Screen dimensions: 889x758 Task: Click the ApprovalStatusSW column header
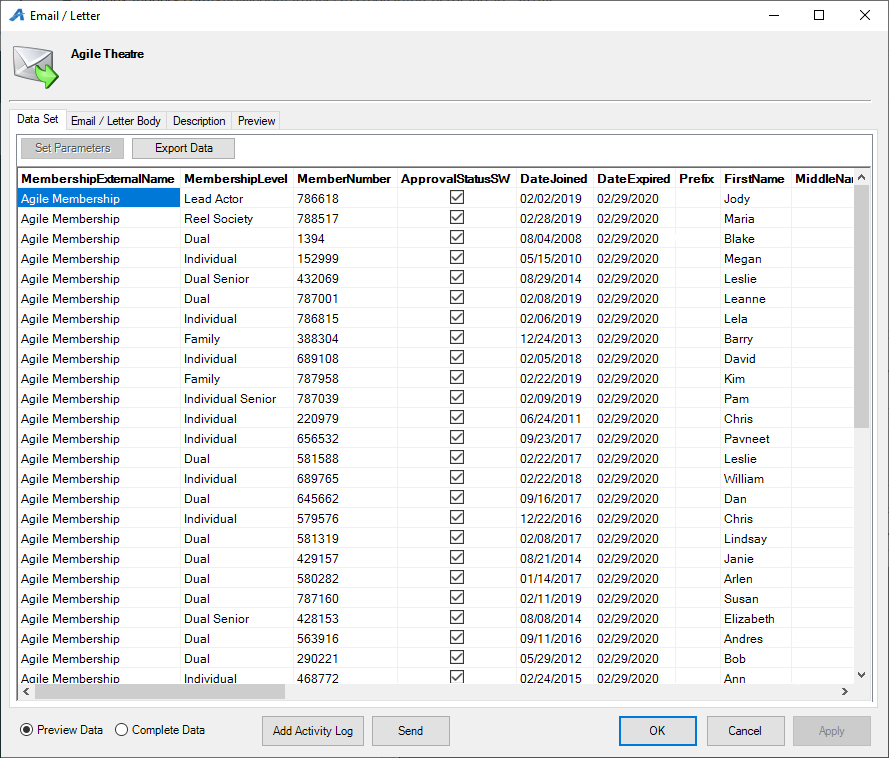[456, 179]
